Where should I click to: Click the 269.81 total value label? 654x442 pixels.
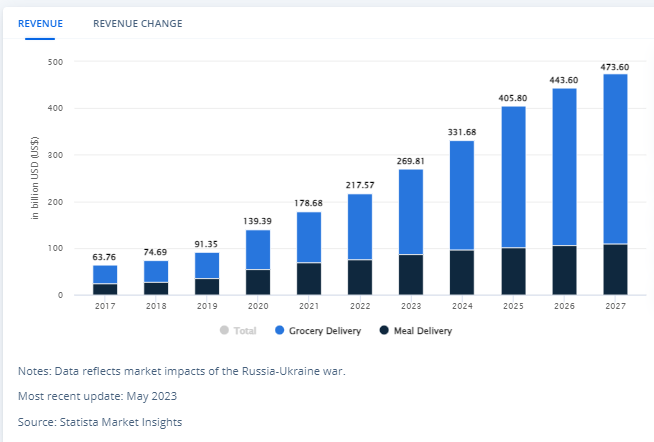(410, 161)
